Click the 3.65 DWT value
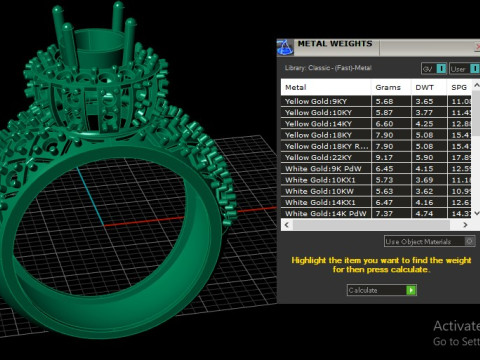Viewport: 480px width, 360px height. 424,101
